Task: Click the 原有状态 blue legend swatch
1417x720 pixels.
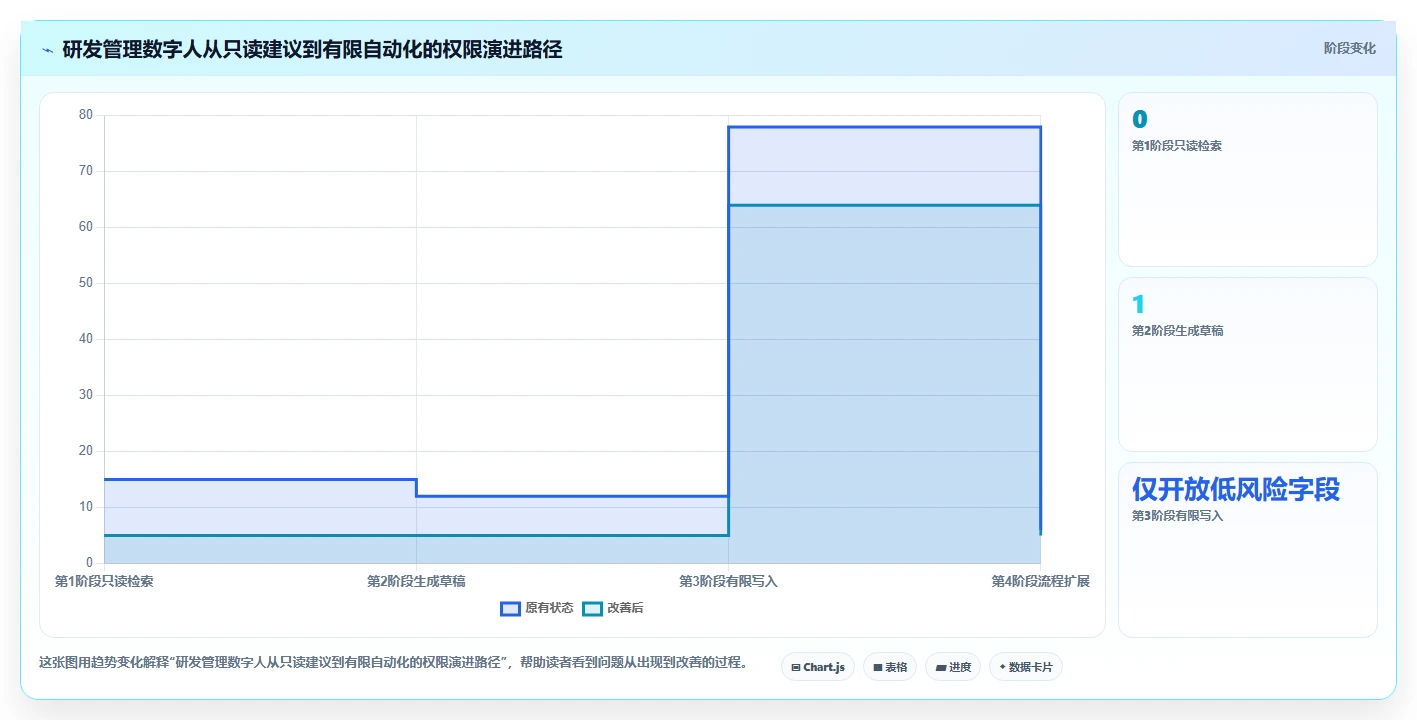Action: [510, 608]
